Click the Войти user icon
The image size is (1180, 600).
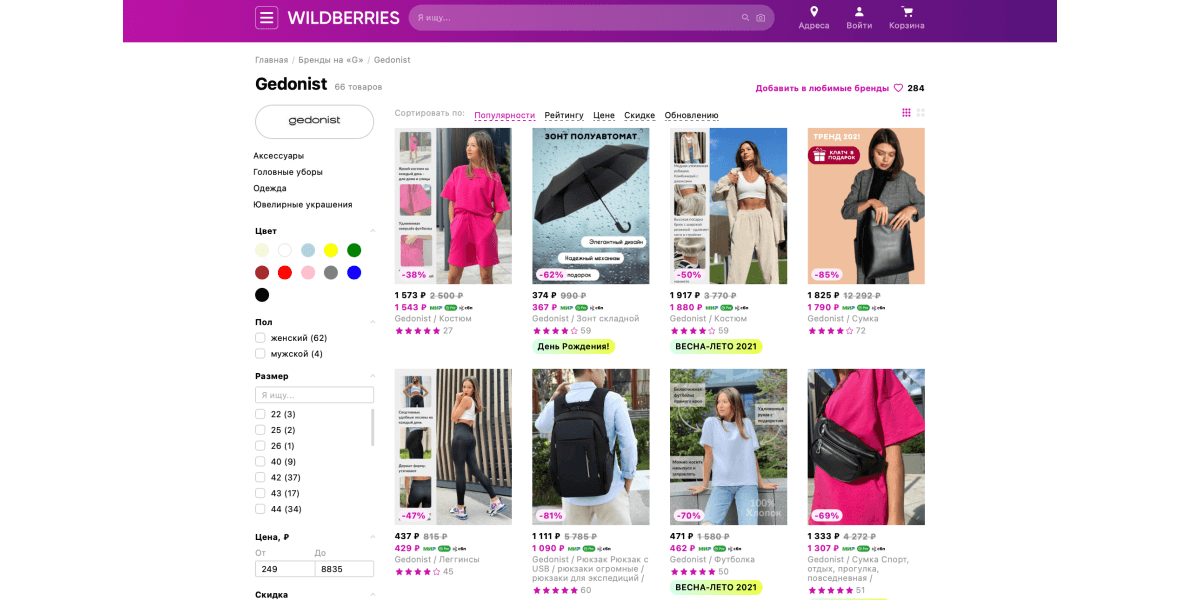point(859,11)
